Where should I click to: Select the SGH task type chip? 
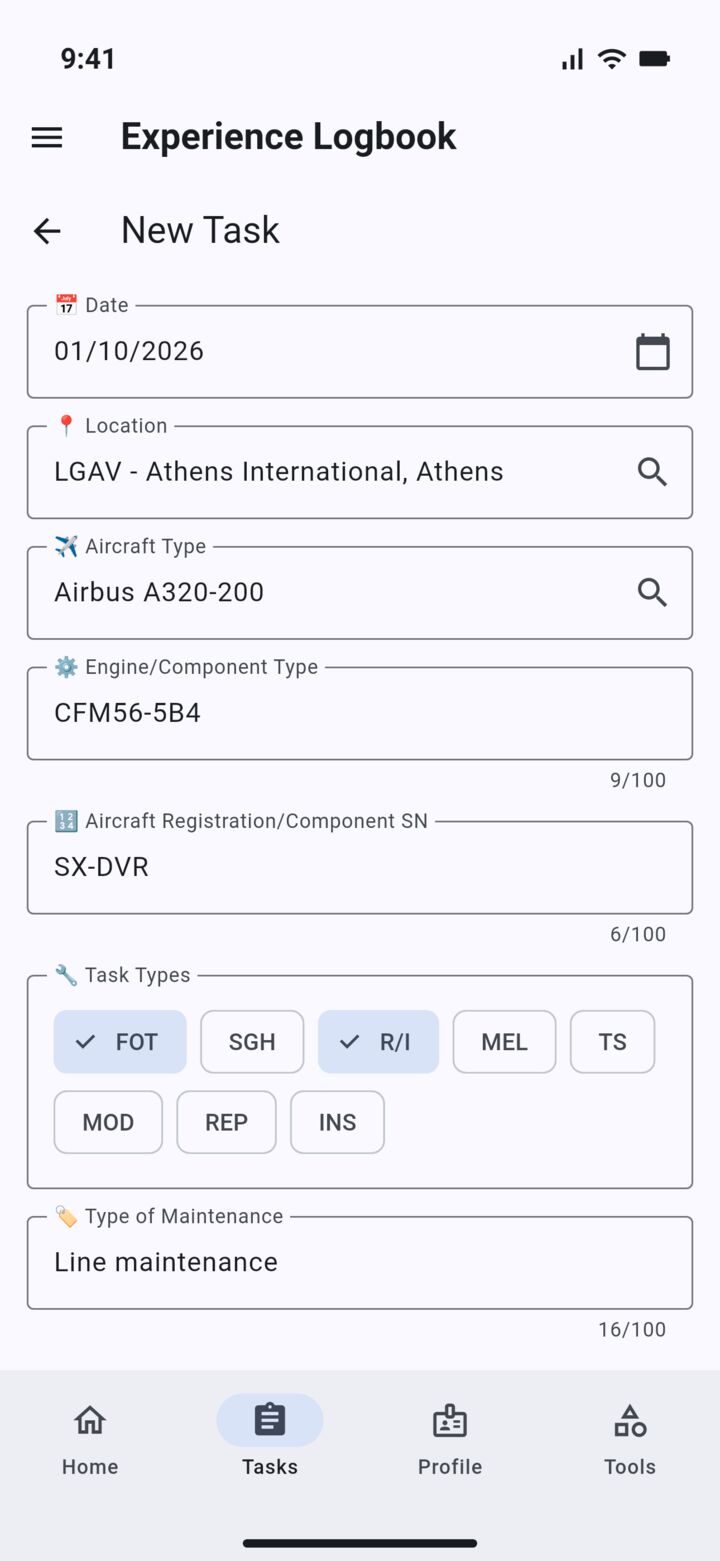[x=252, y=1042]
